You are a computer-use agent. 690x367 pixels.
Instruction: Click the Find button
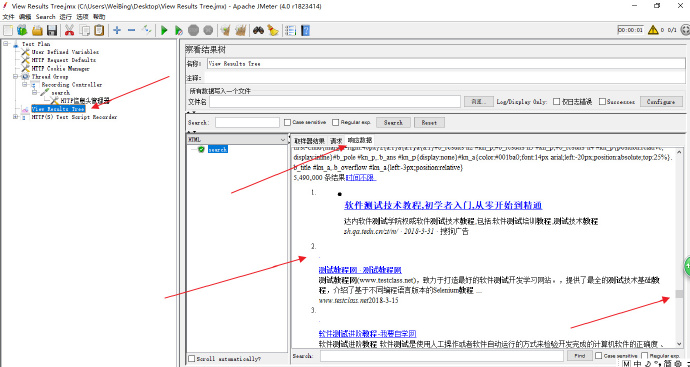click(x=579, y=356)
